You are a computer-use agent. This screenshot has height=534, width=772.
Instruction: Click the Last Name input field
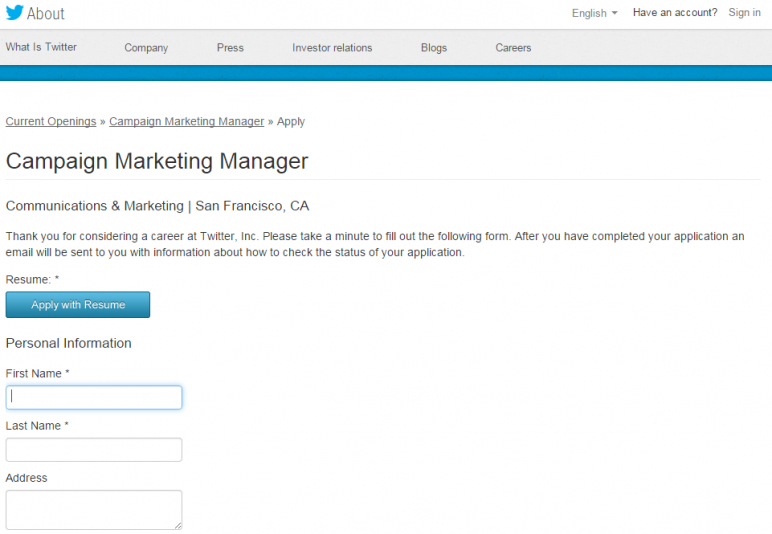tap(94, 450)
